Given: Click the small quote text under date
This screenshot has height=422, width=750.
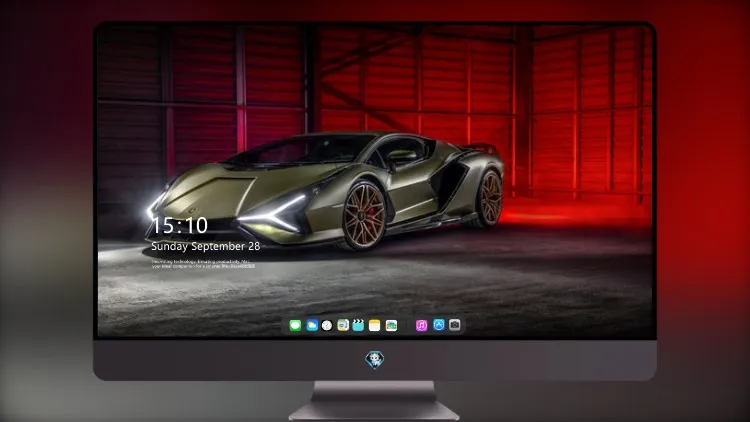Looking at the screenshot, I should click(x=203, y=264).
